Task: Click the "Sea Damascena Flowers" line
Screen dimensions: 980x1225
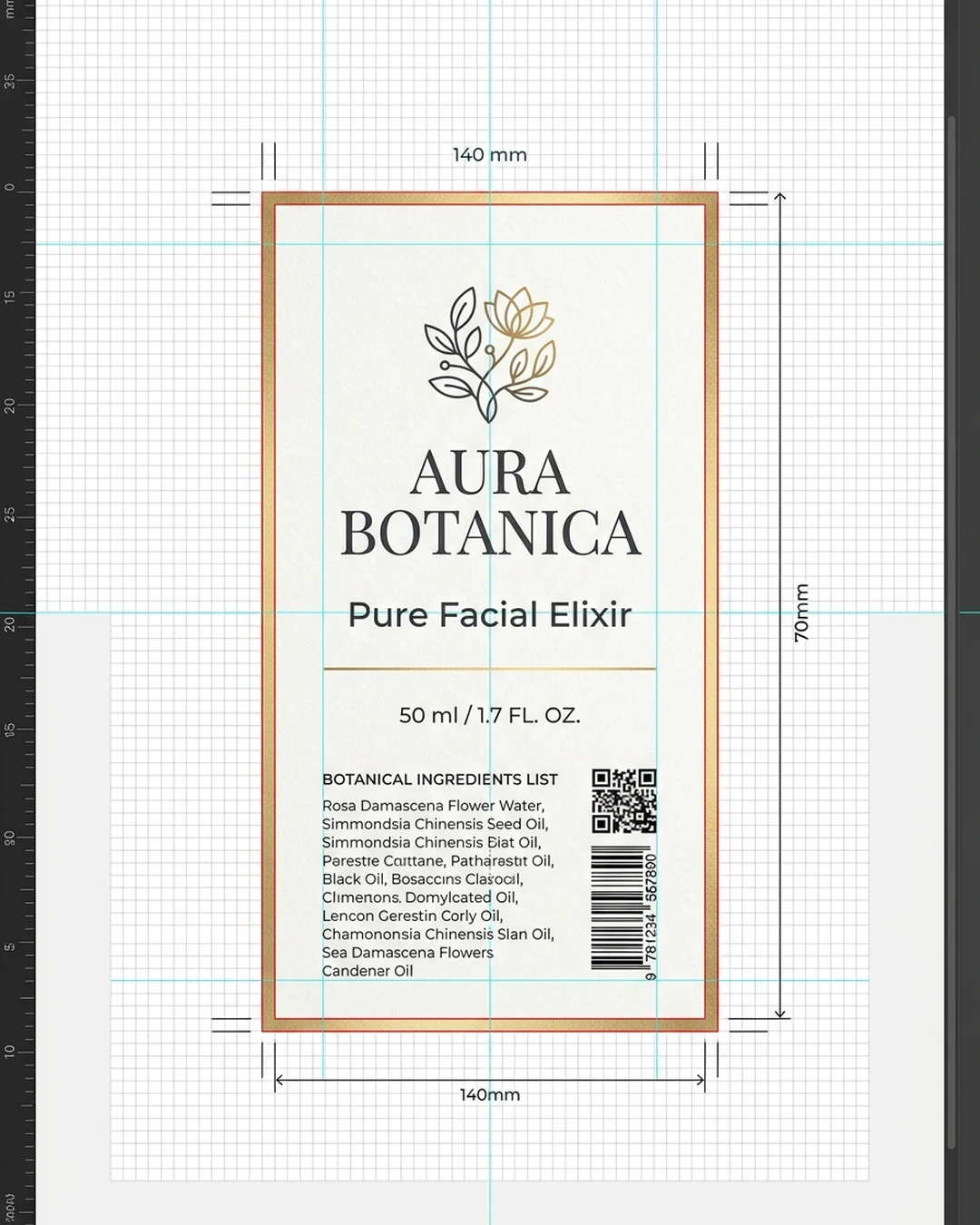Action: 407,953
